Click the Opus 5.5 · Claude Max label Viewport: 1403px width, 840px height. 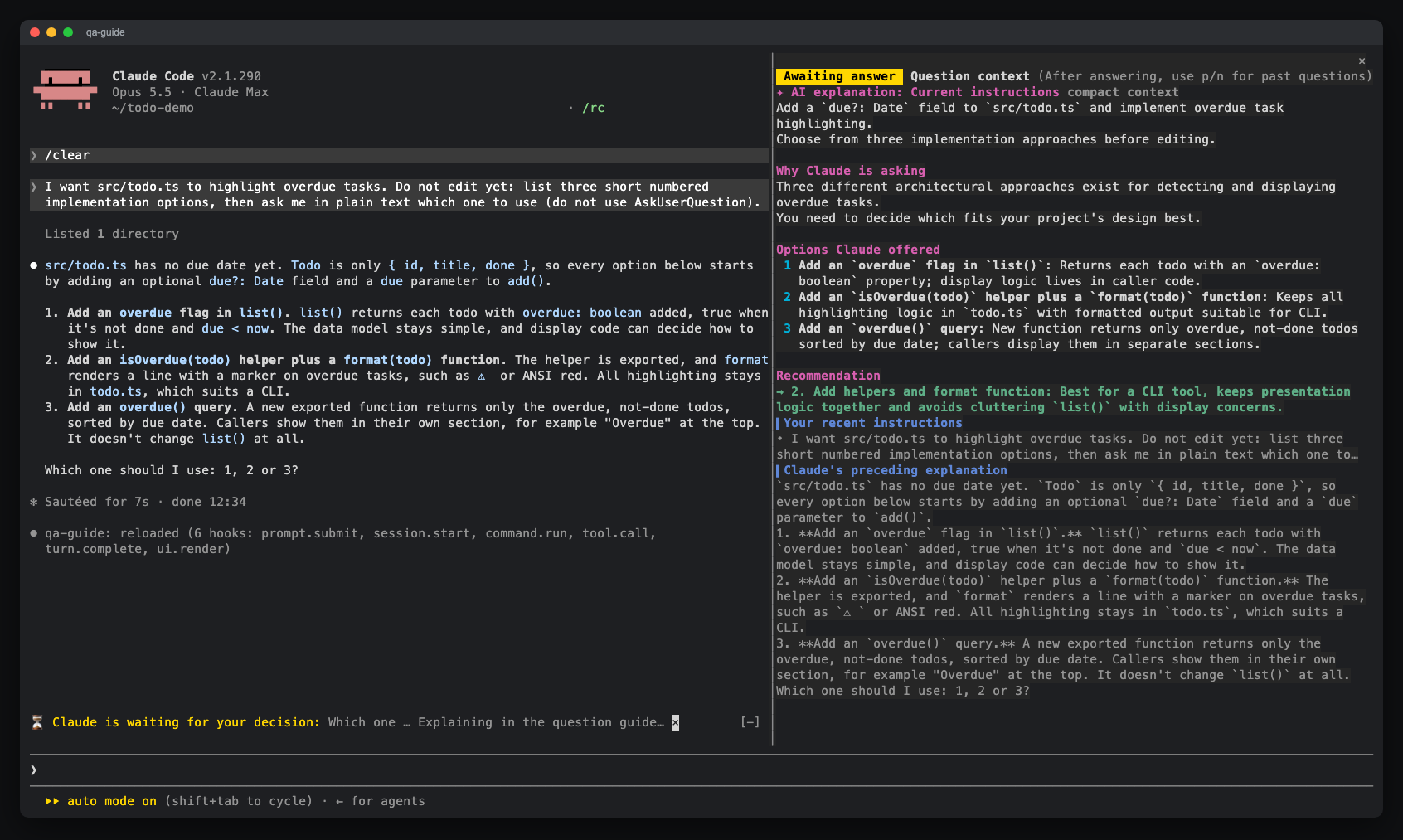tap(190, 92)
